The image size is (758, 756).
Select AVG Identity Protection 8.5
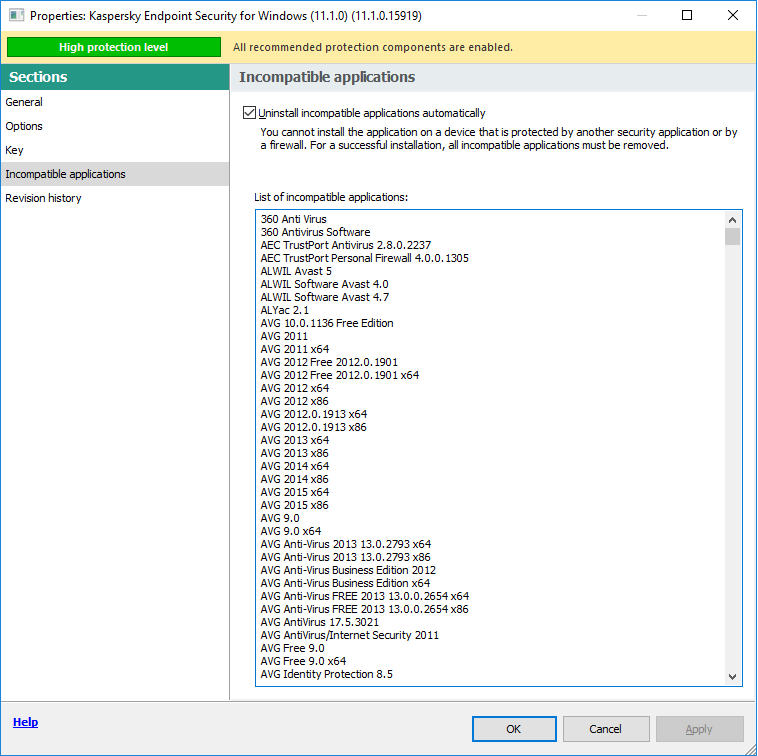[x=326, y=674]
